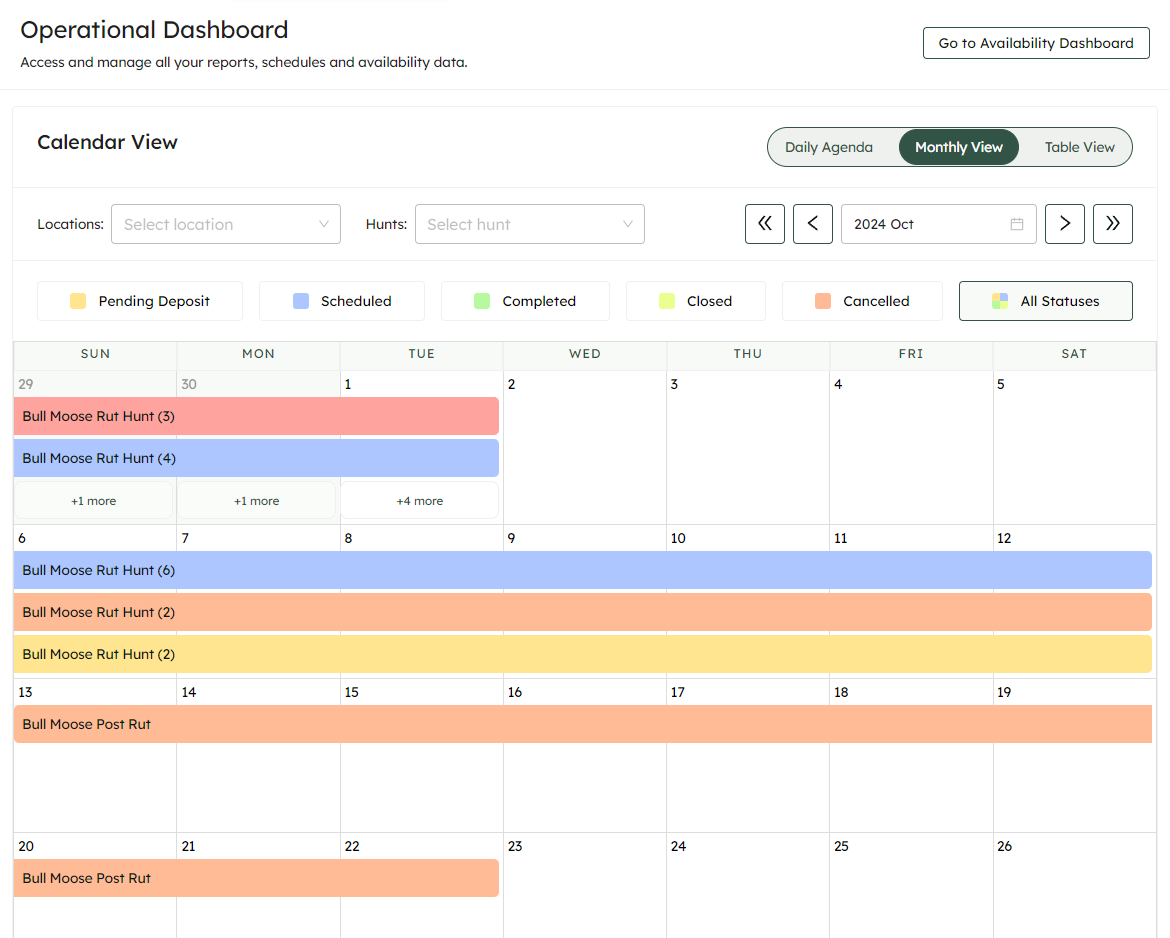The width and height of the screenshot is (1170, 938).
Task: Switch to the Table View tab
Action: (x=1080, y=147)
